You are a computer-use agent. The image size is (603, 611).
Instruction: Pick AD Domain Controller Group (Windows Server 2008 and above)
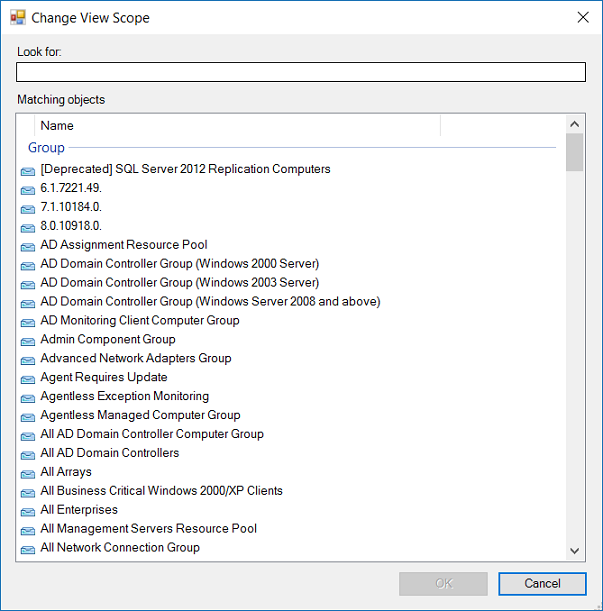(x=210, y=301)
